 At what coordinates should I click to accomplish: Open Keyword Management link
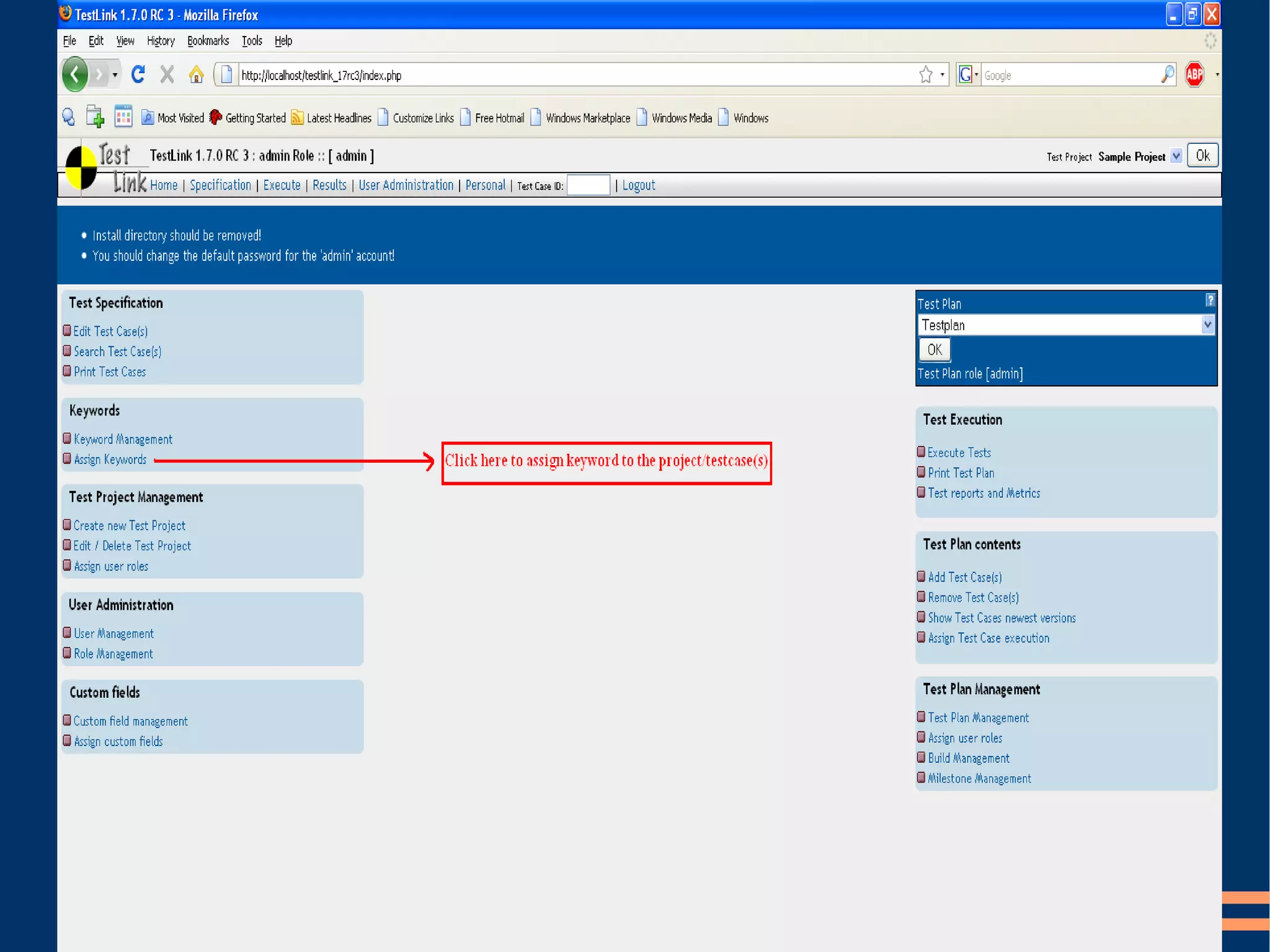[123, 439]
